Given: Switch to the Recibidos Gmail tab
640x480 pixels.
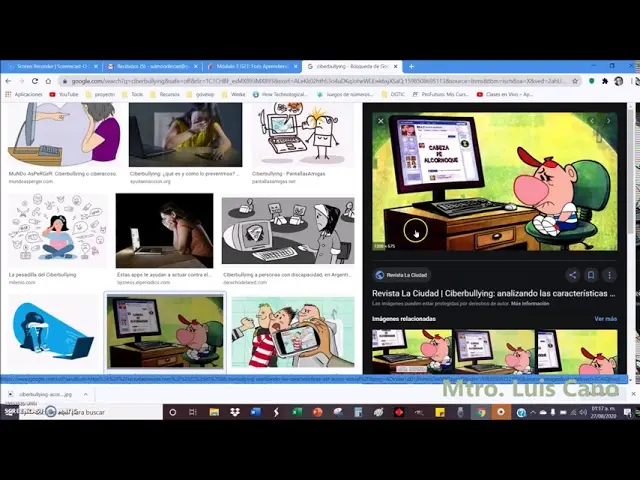Looking at the screenshot, I should [x=151, y=66].
